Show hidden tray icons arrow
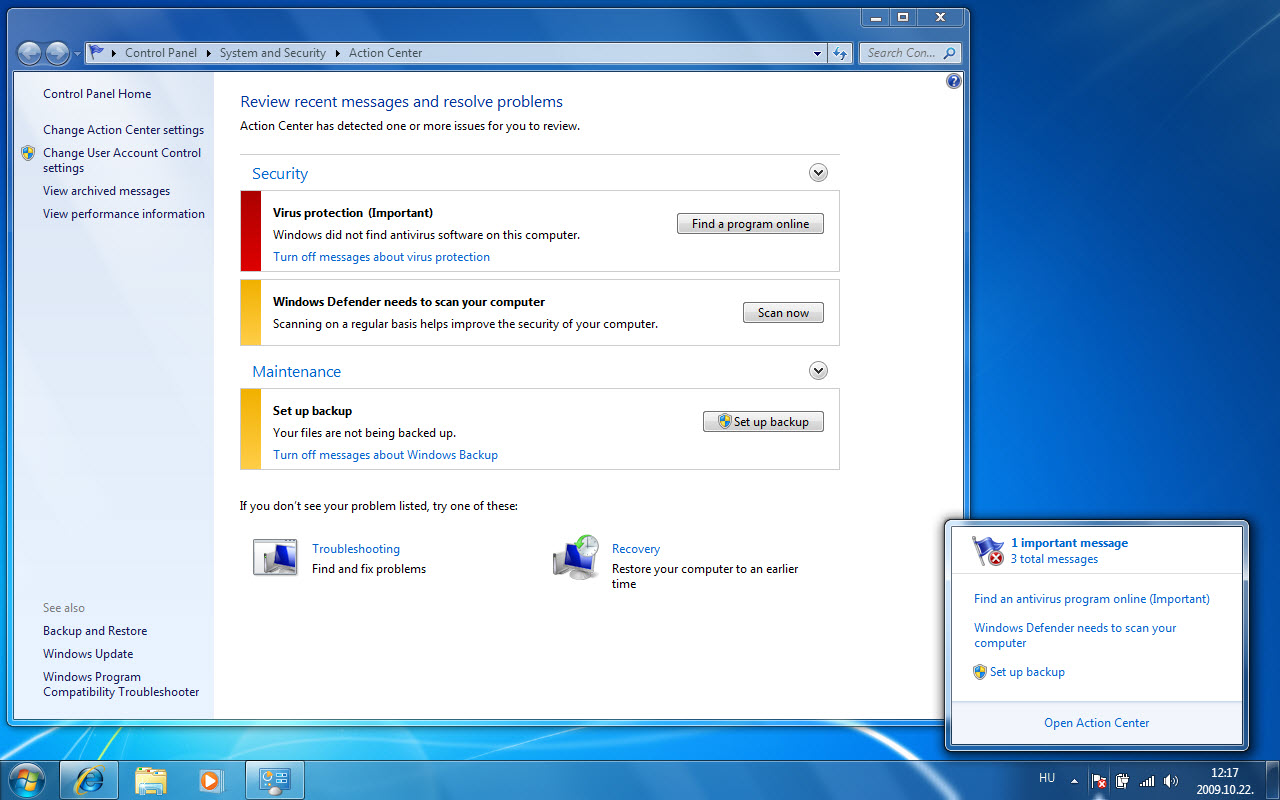The height and width of the screenshot is (800, 1280). click(x=1074, y=780)
